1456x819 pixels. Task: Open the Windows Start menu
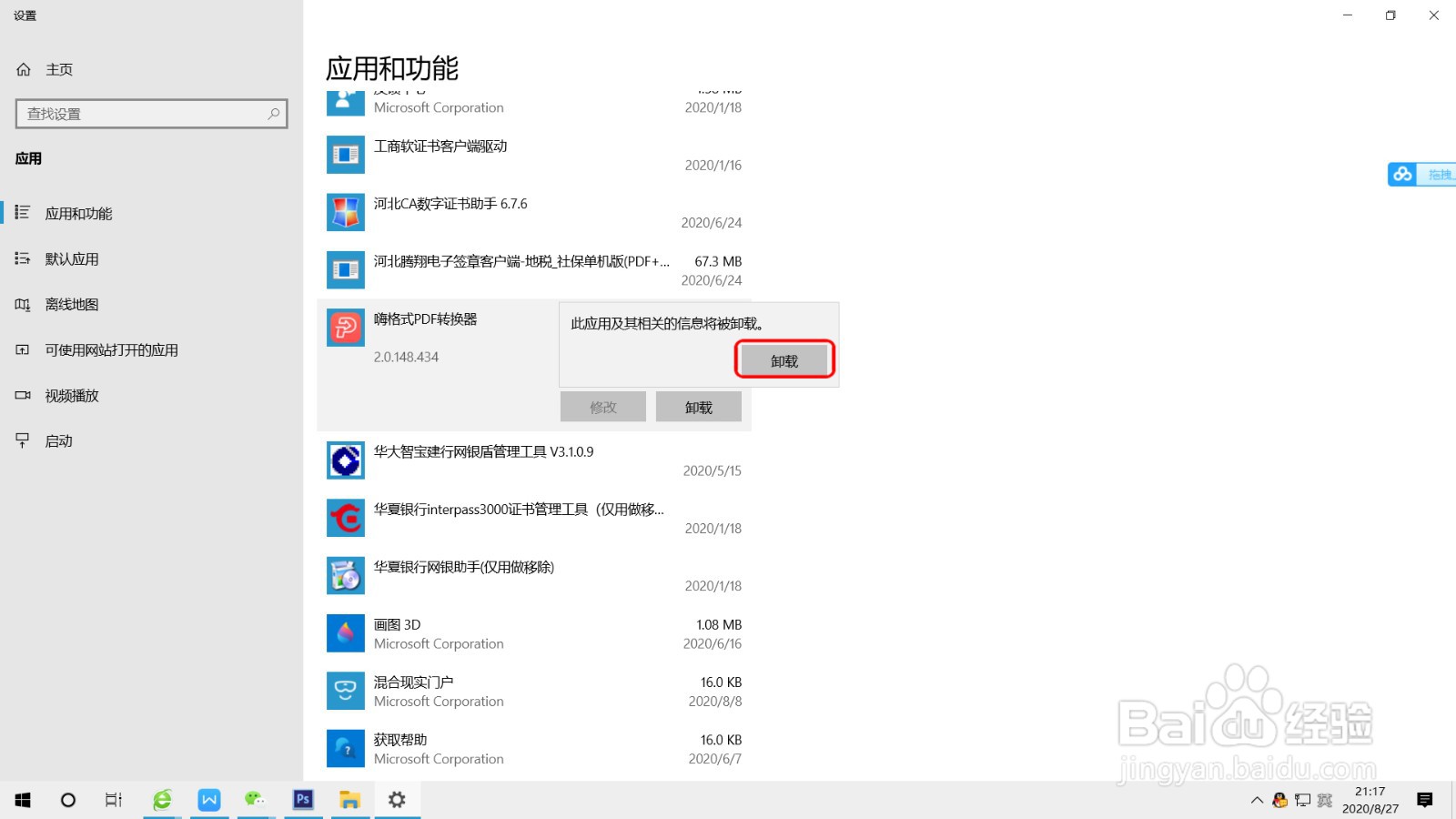(x=23, y=800)
